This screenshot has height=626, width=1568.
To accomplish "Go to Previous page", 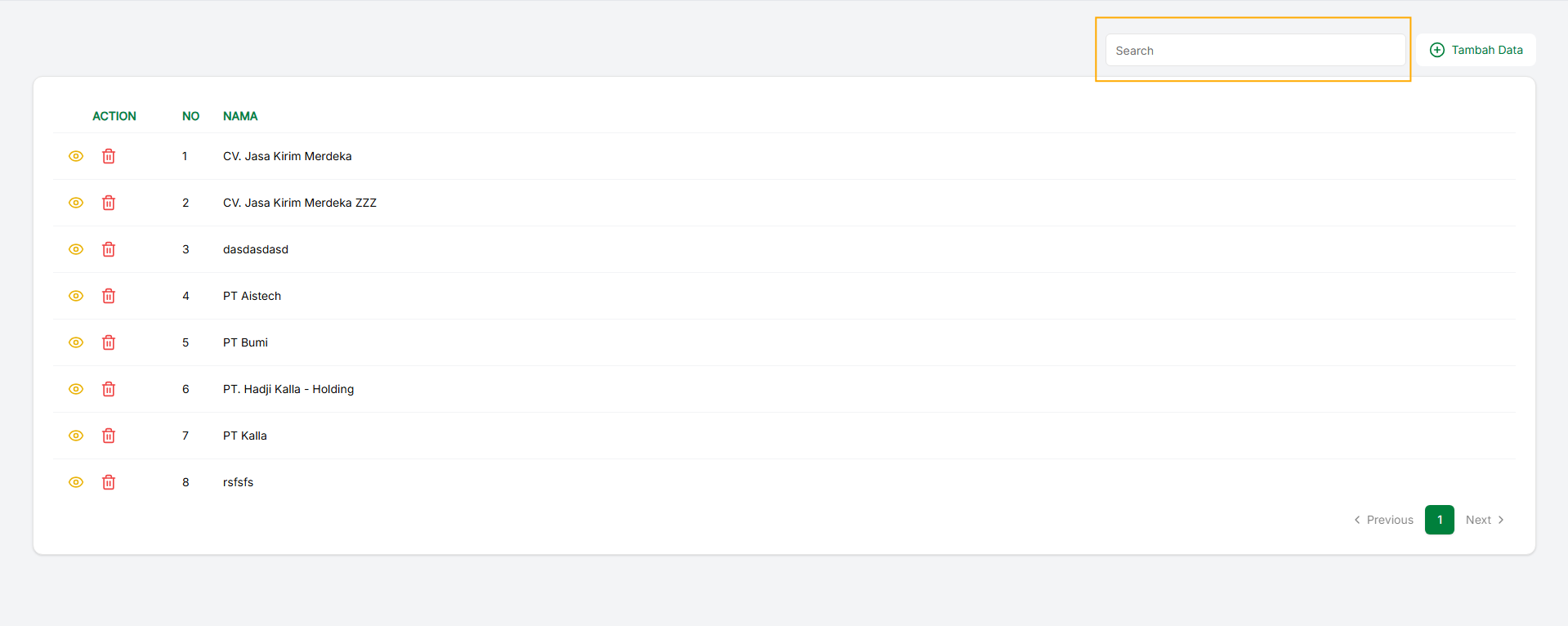I will 1383,520.
